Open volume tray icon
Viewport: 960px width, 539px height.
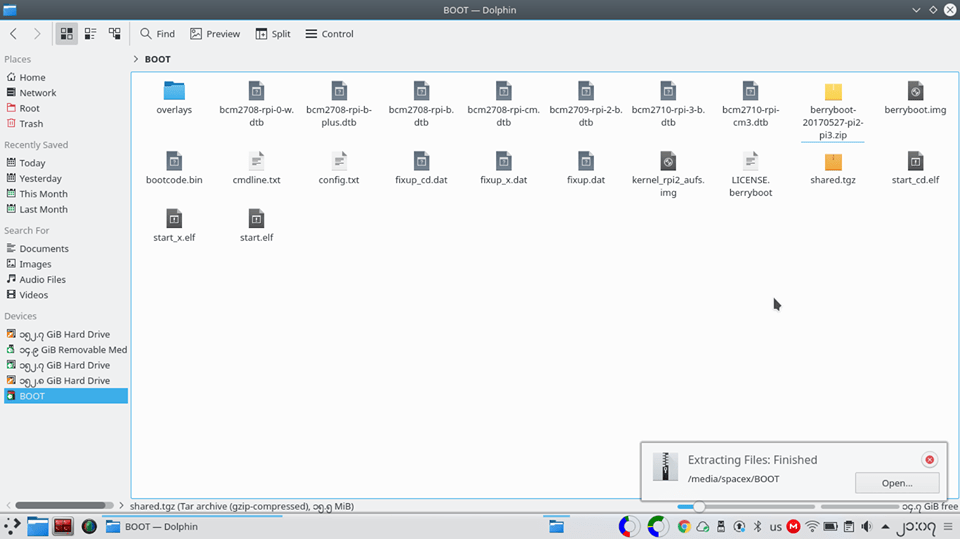(x=866, y=526)
